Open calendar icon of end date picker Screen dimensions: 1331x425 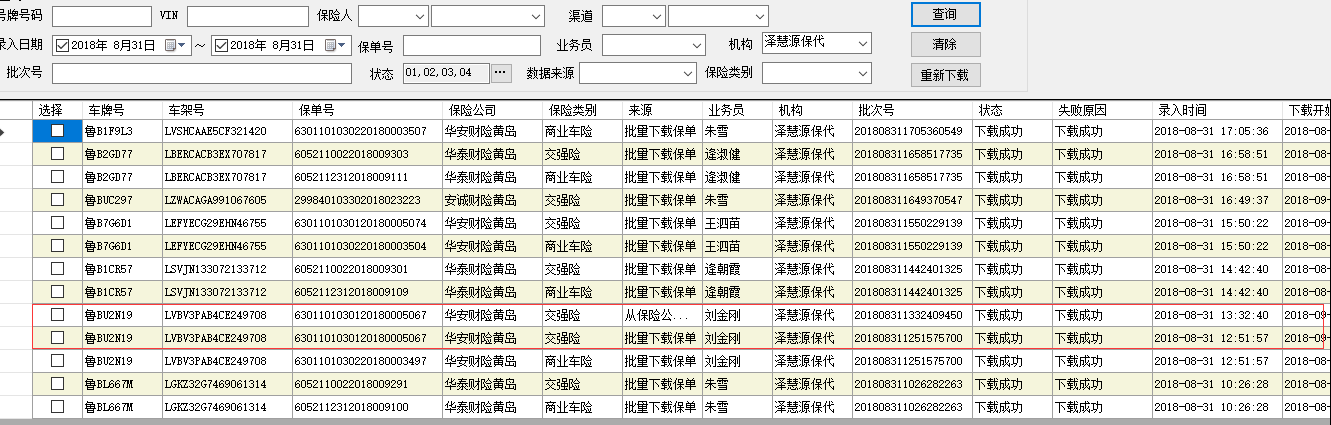[x=329, y=45]
